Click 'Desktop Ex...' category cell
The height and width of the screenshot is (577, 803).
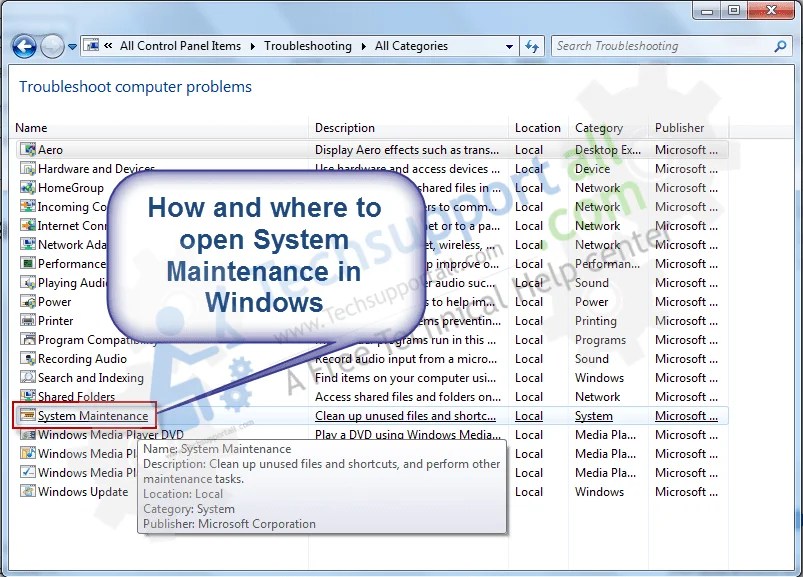(x=608, y=150)
